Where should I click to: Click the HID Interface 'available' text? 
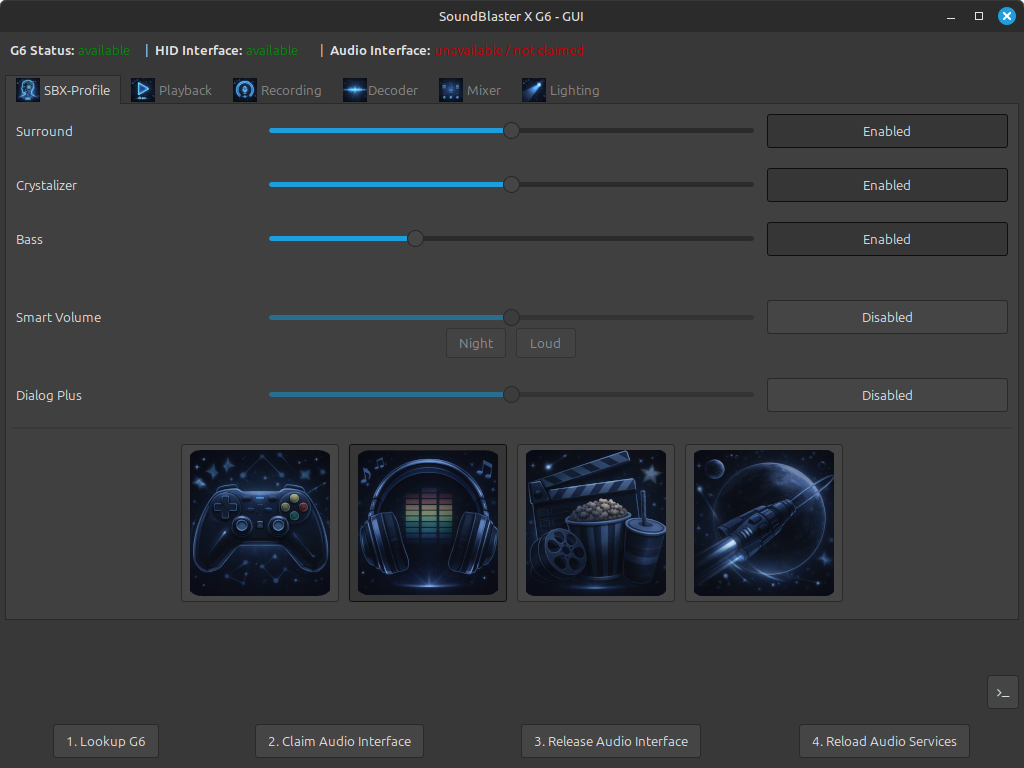click(x=272, y=50)
